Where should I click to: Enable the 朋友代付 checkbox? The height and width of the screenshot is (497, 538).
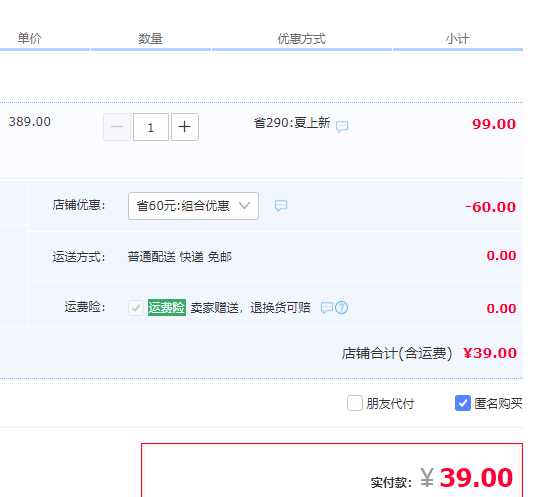pyautogui.click(x=355, y=403)
